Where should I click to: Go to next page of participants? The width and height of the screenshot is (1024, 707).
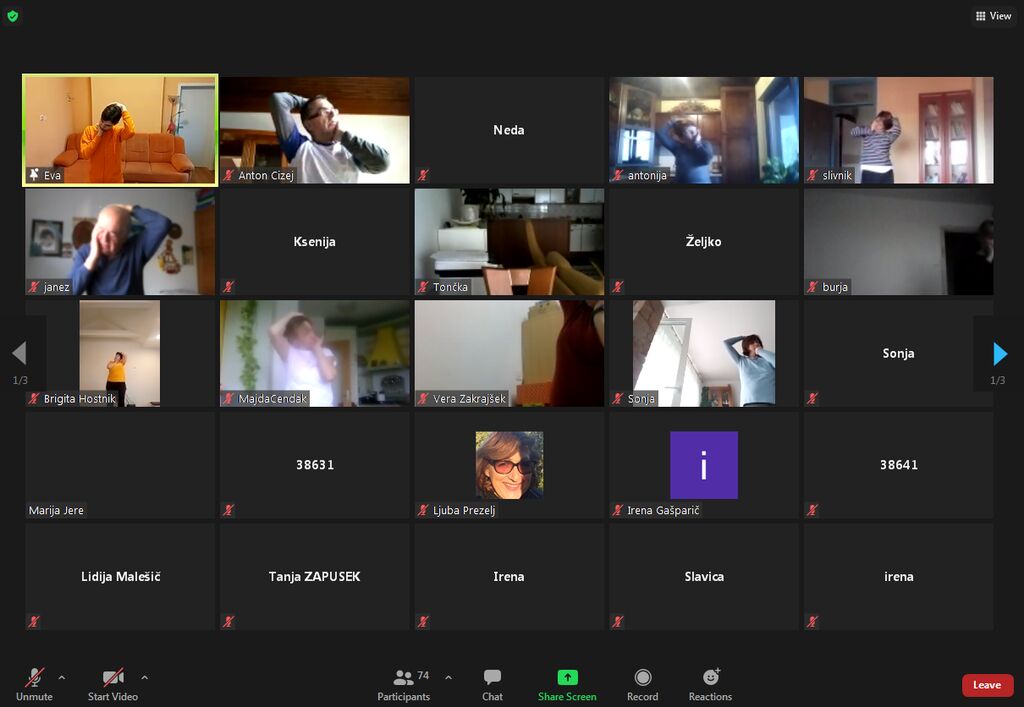(x=999, y=353)
